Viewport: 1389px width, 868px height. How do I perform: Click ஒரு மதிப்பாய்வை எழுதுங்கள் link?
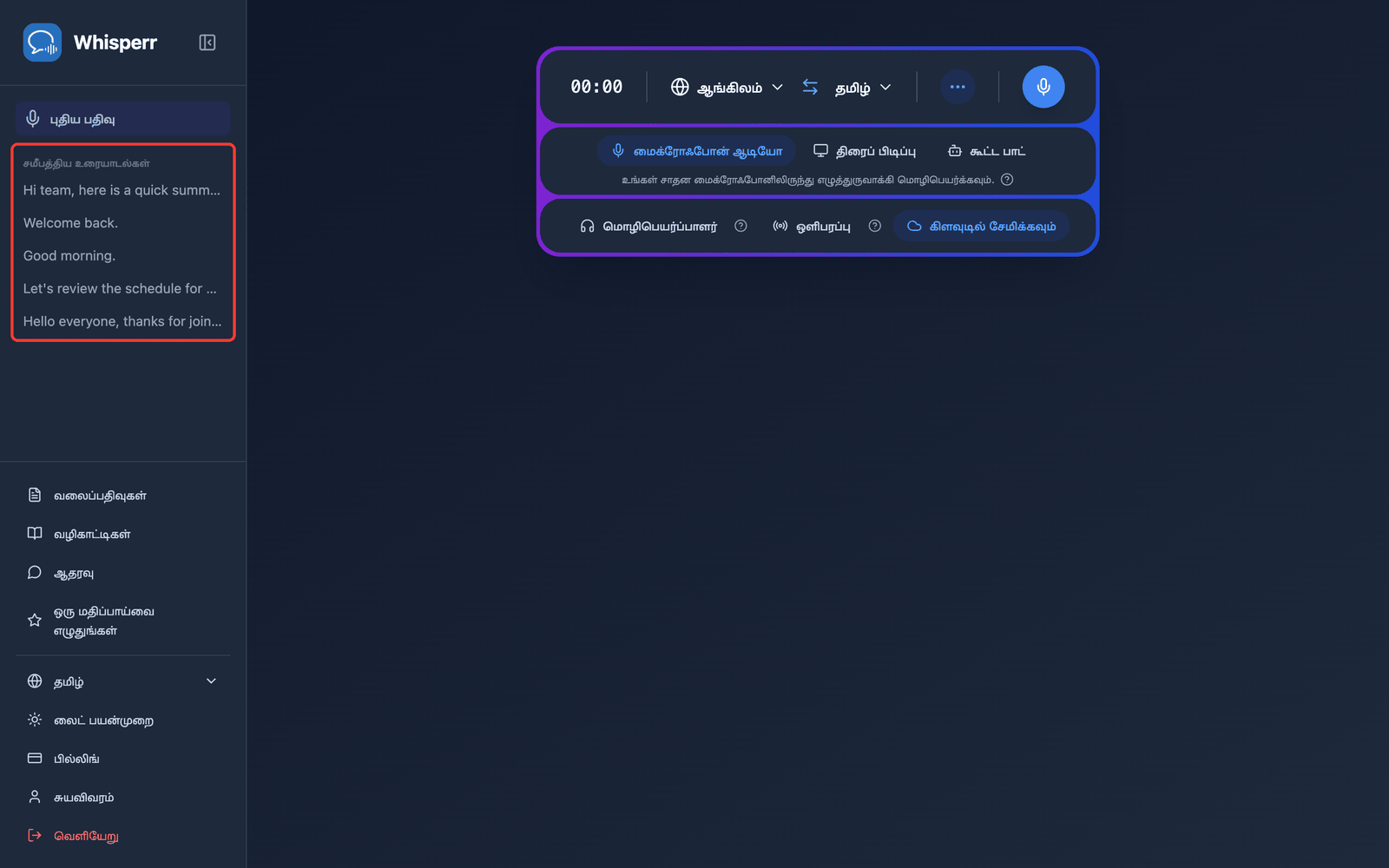coord(122,621)
